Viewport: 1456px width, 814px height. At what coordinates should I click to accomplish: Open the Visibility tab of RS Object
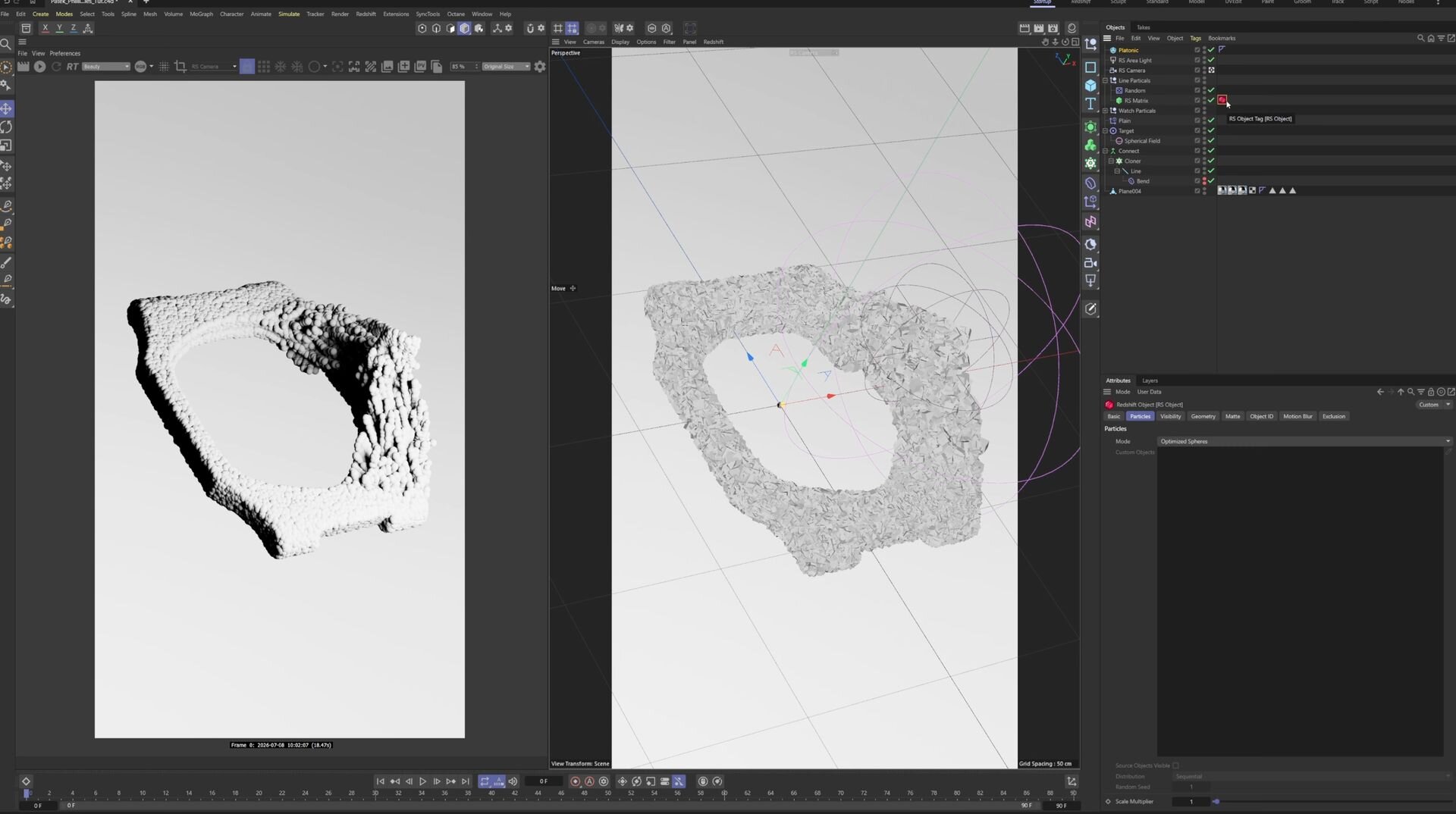point(1170,416)
